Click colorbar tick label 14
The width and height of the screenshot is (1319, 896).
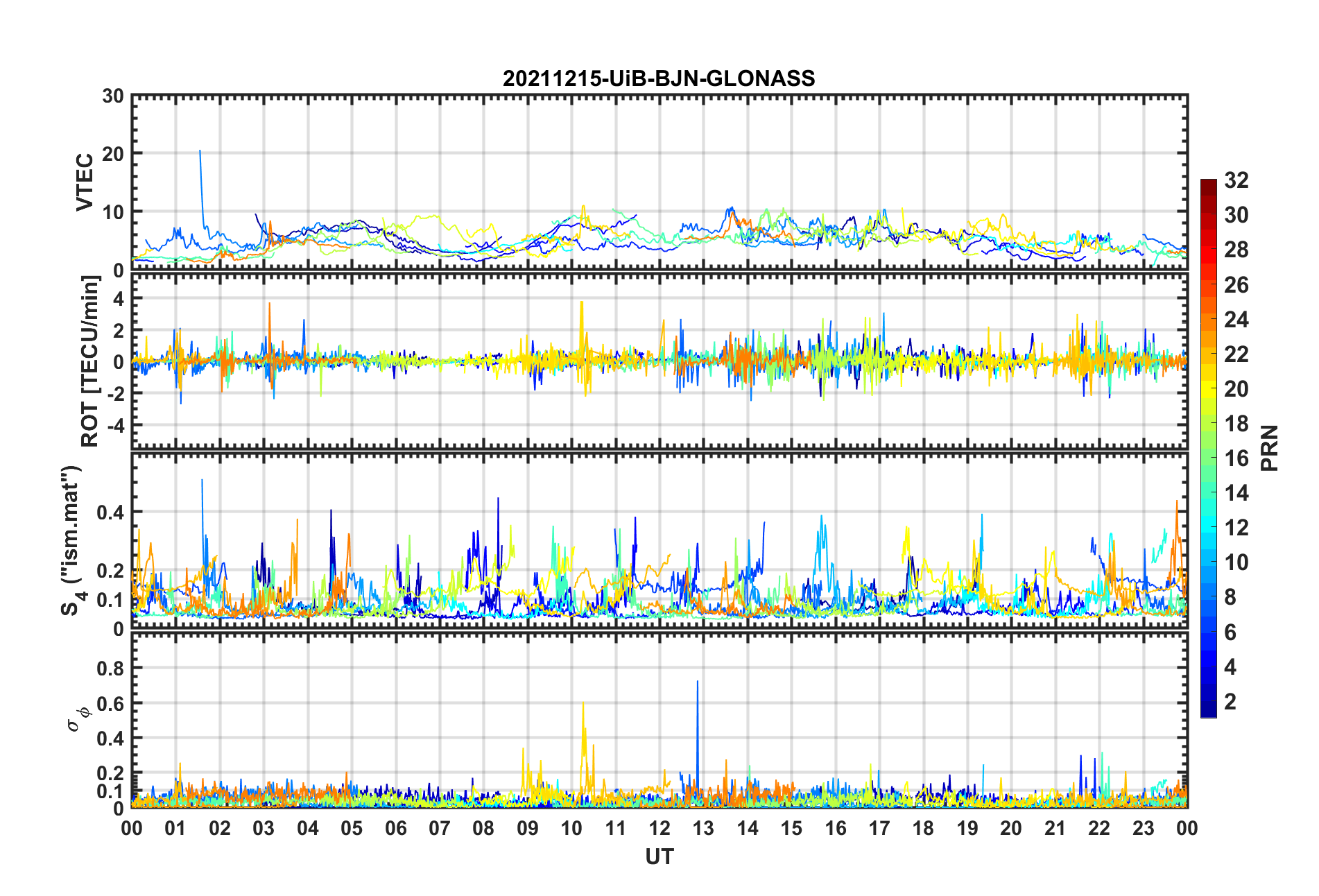pos(1236,493)
